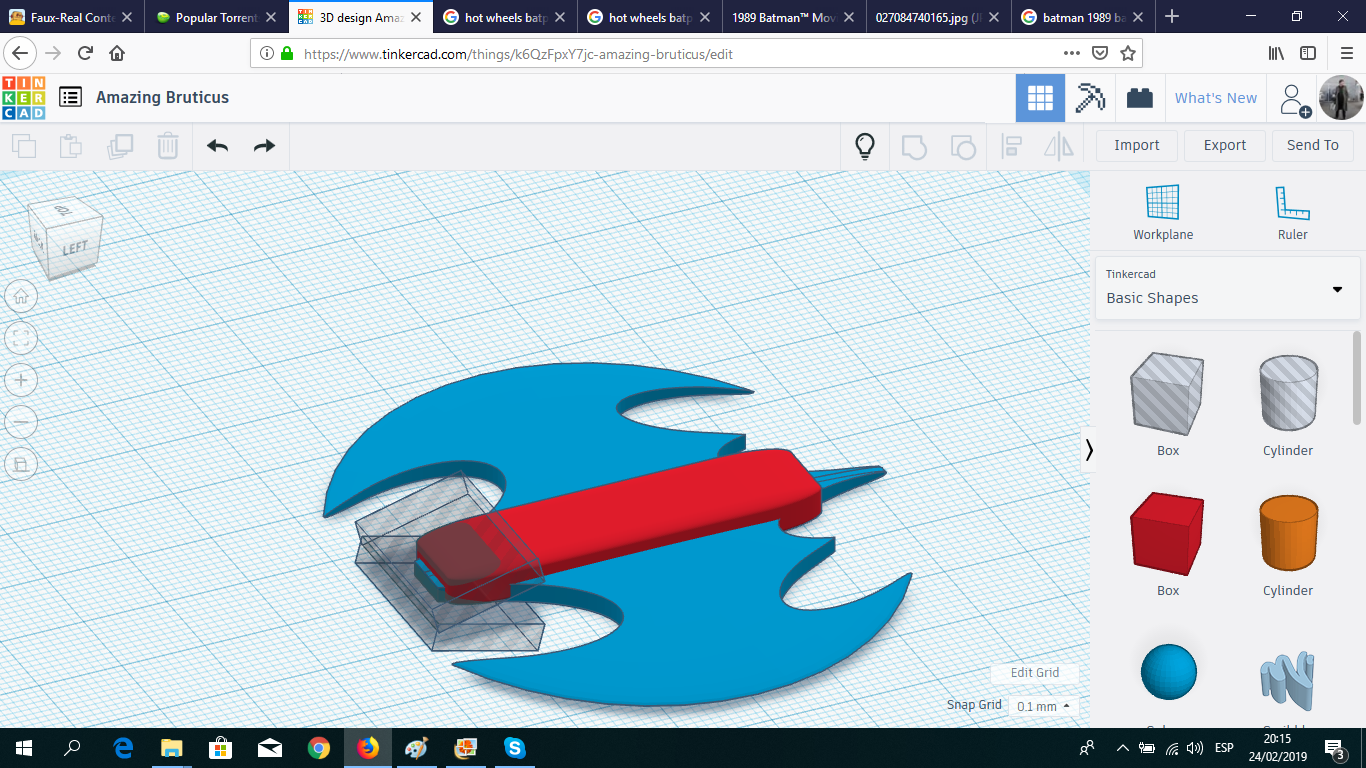Pick the blue Sphere shape
The image size is (1366, 768).
pos(1168,672)
